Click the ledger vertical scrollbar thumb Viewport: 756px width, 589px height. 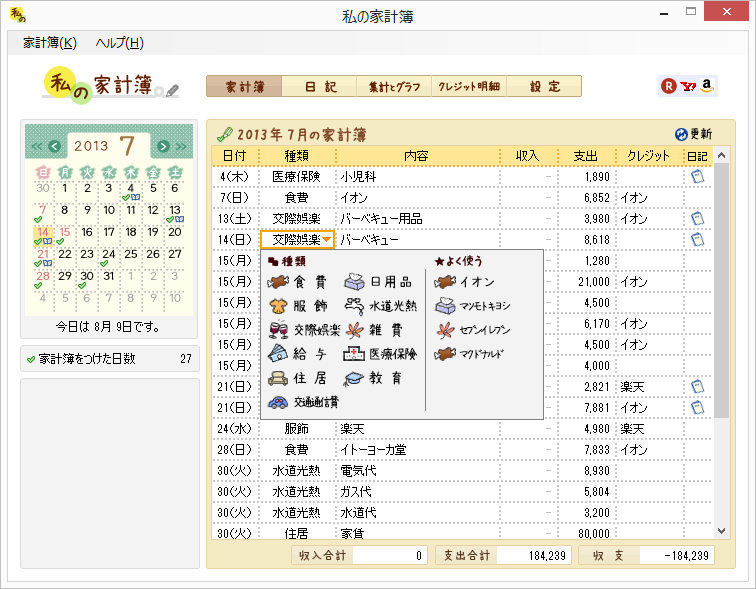pos(721,291)
